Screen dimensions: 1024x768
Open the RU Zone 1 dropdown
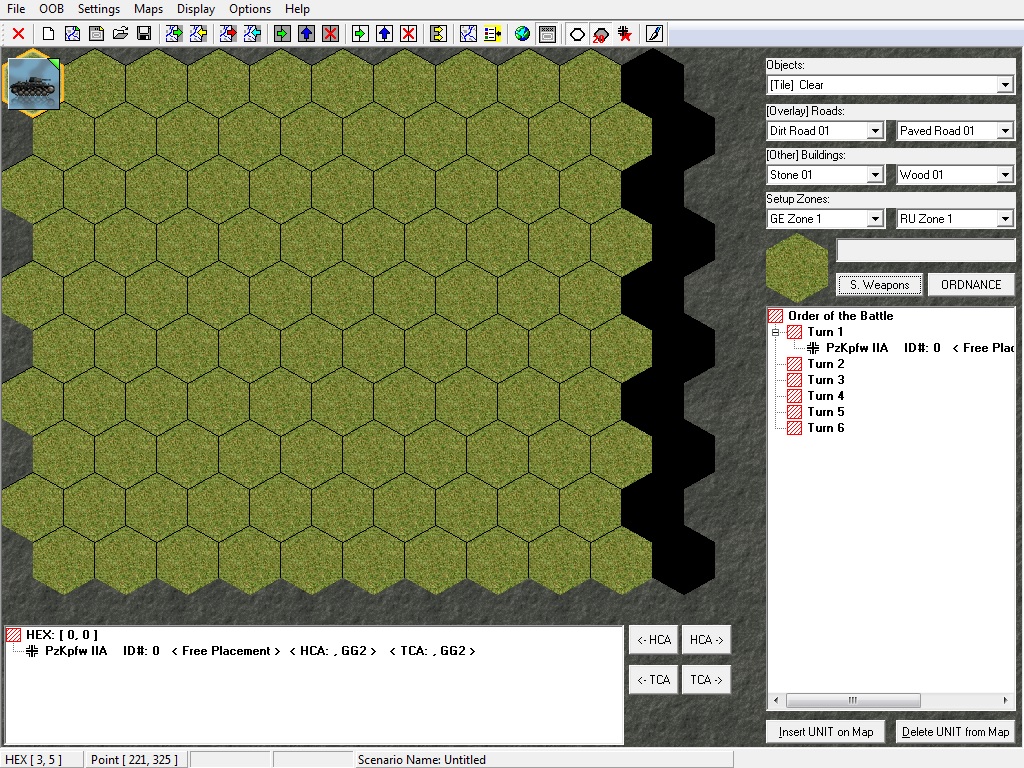click(x=1005, y=219)
